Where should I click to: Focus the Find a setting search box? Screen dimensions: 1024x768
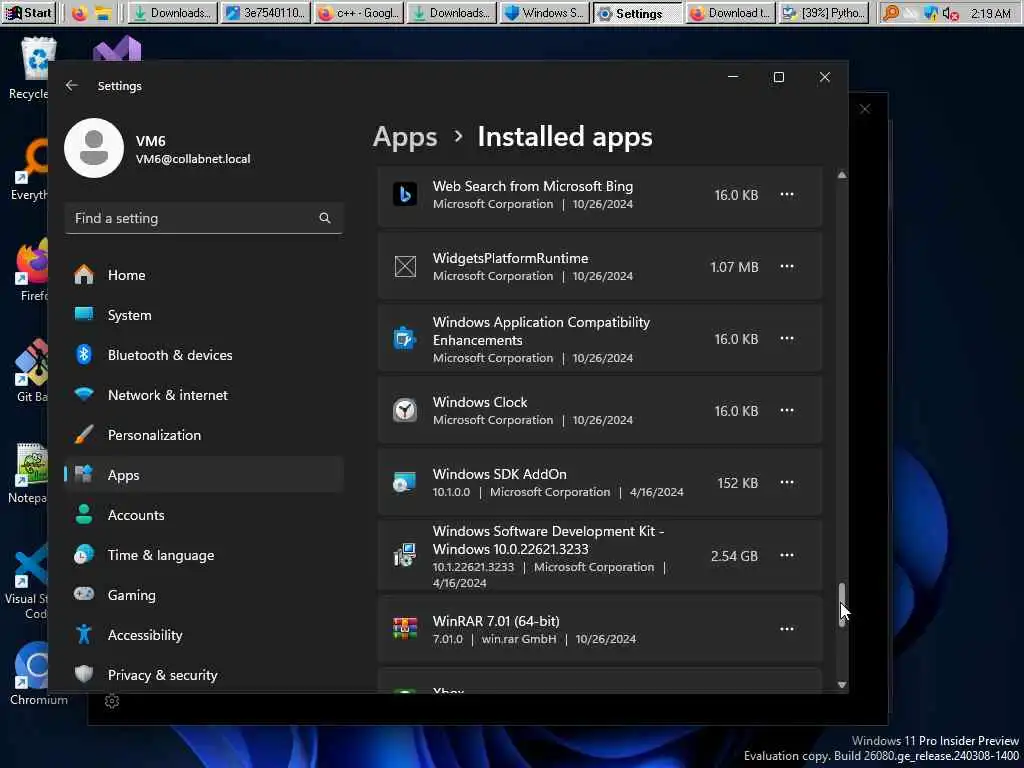[204, 218]
